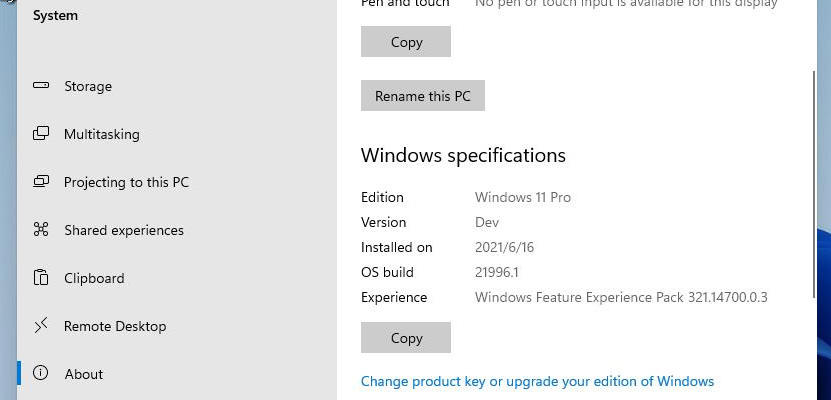
Task: Click the upper Copy button above Rename
Action: click(406, 41)
